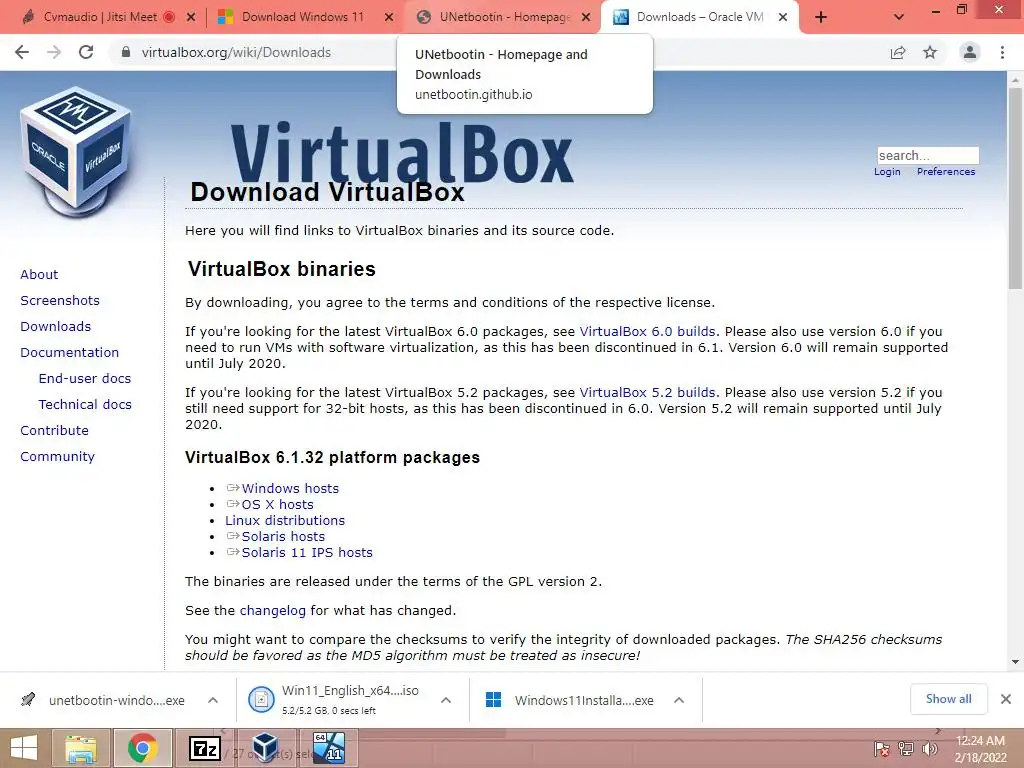Click the taskbar clock and date
The width and height of the screenshot is (1024, 768).
pyautogui.click(x=980, y=749)
